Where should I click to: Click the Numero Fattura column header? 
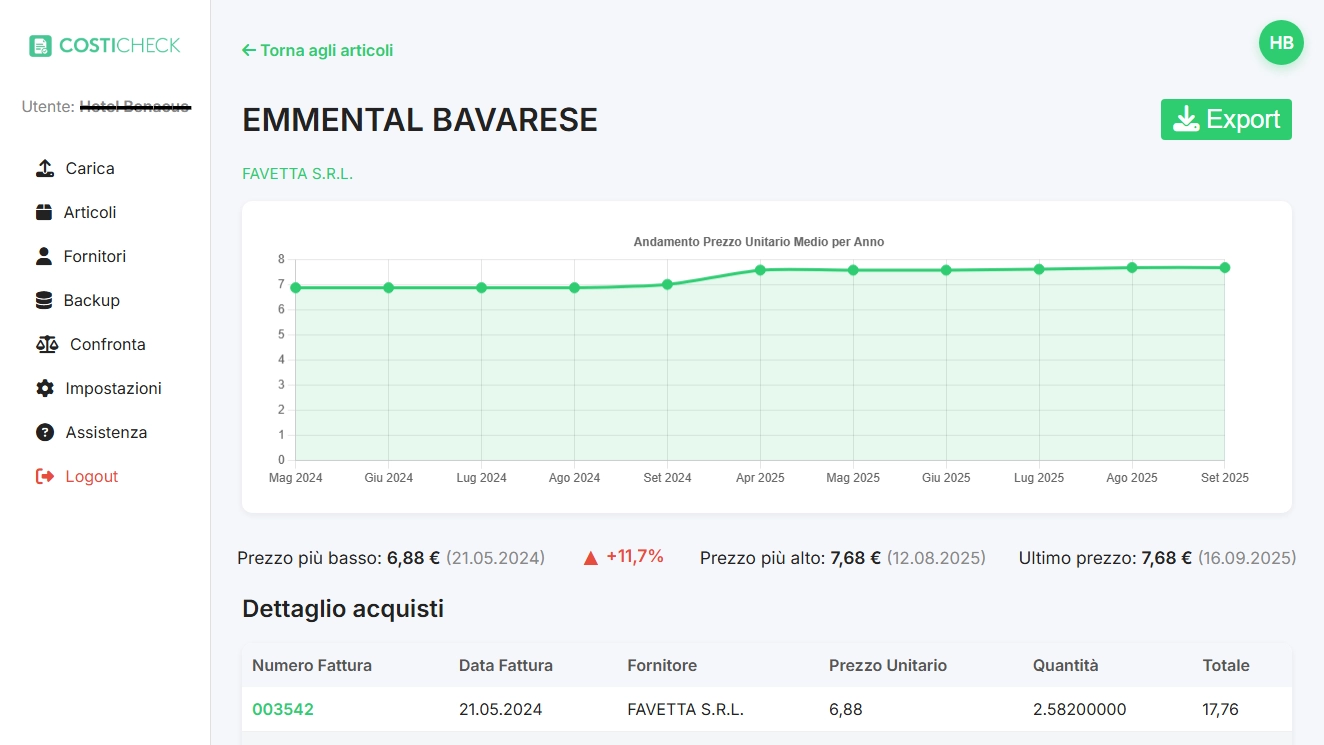312,665
